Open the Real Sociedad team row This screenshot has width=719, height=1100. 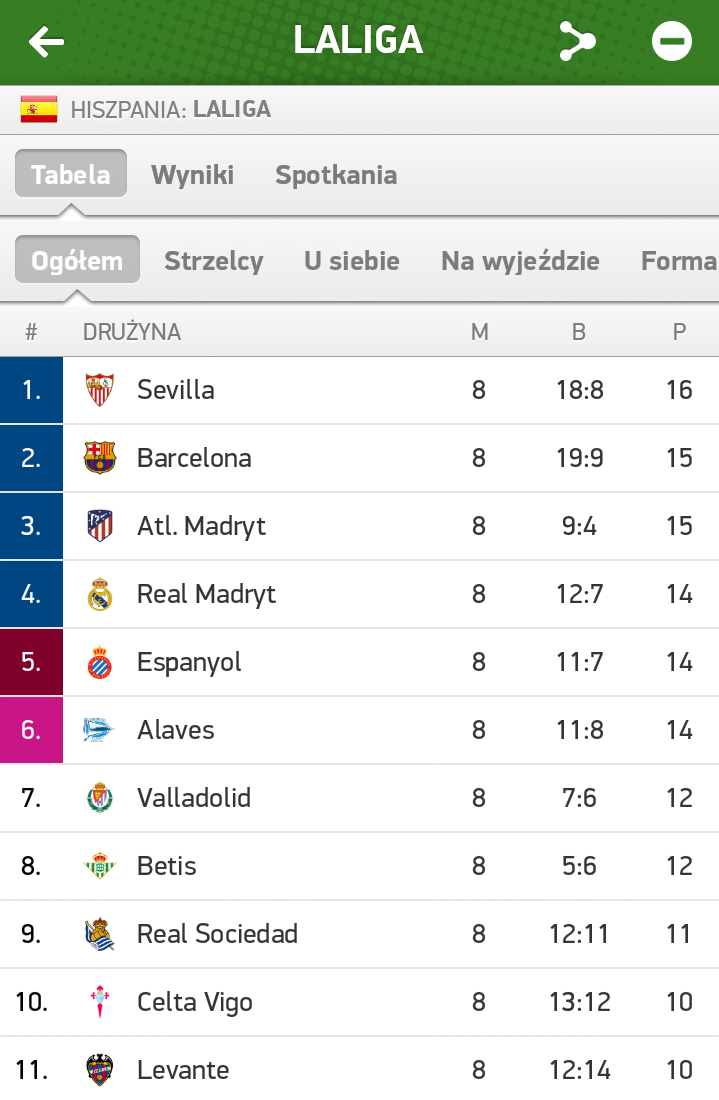coord(359,934)
